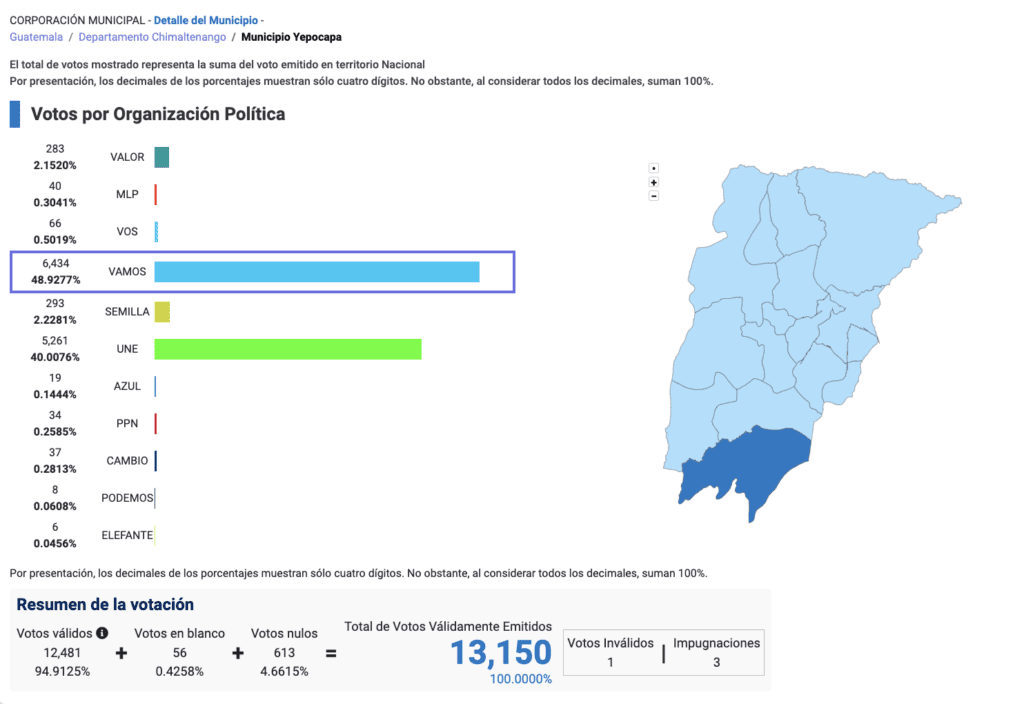The image size is (1024, 704).
Task: Select the UNE green results bar
Action: point(288,349)
